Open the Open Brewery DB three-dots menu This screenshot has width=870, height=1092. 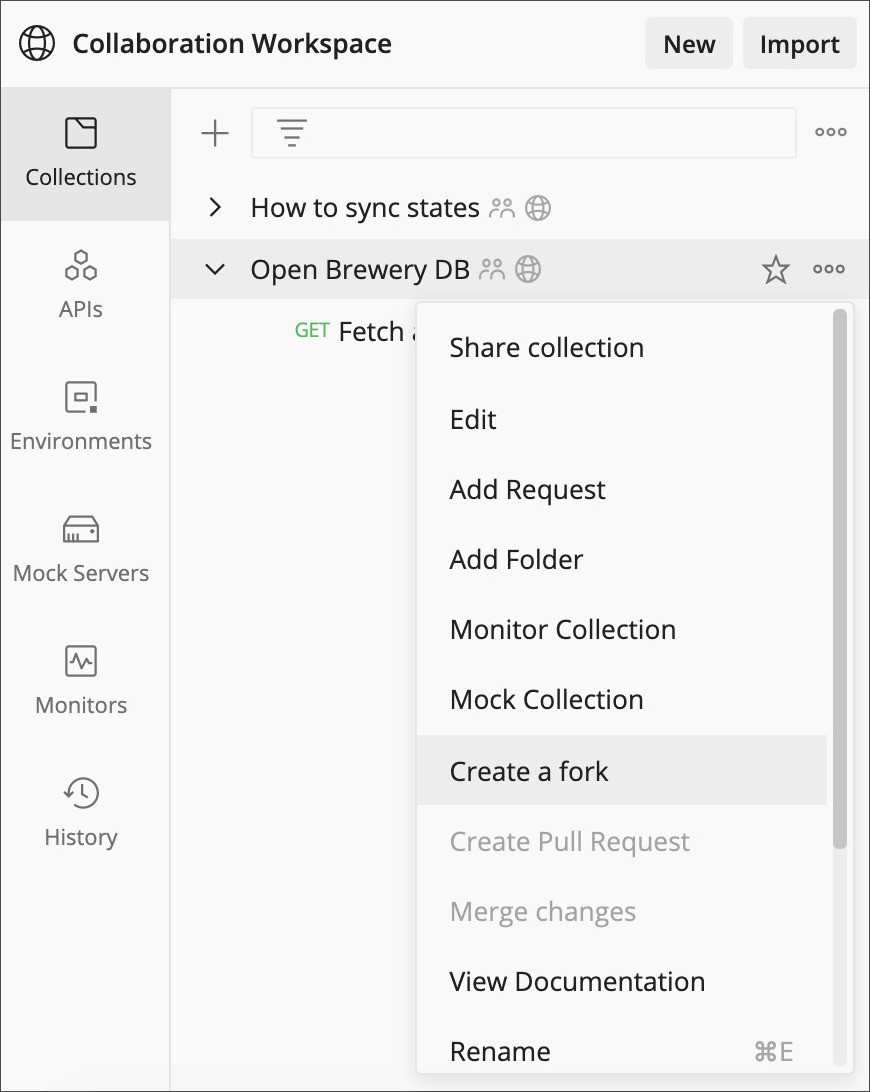coord(829,269)
